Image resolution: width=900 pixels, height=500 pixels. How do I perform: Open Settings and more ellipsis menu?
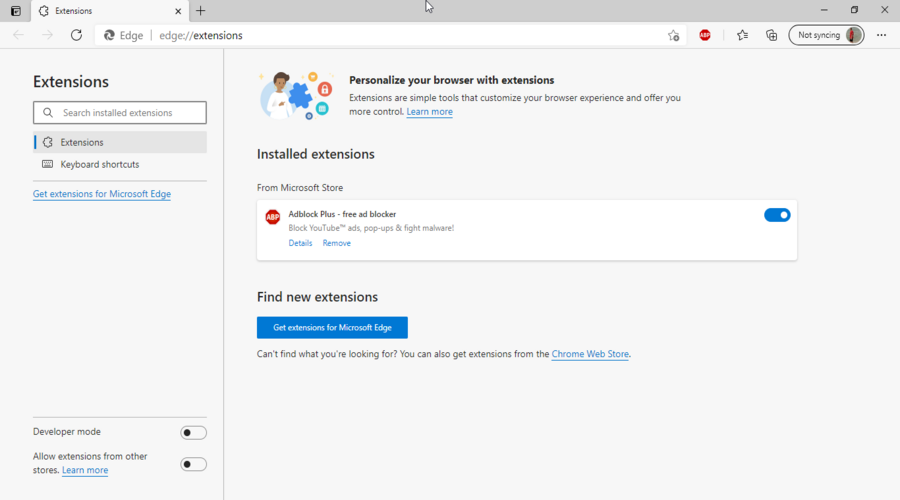(x=881, y=35)
